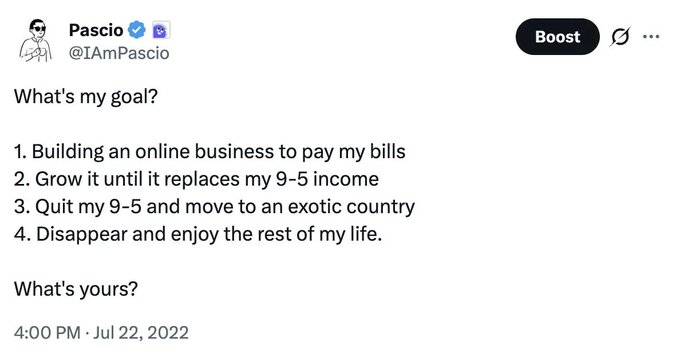Open Pascio's profile avatar picture
680x361 pixels.
coord(36,41)
